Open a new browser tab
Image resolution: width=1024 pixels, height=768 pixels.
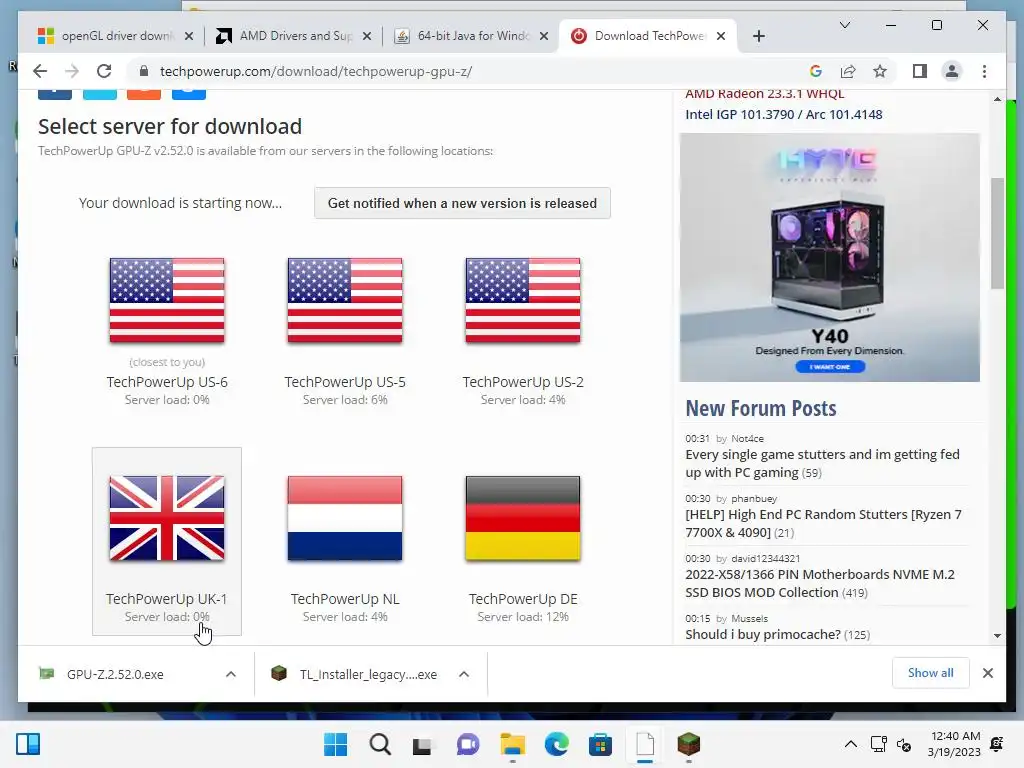click(x=758, y=36)
